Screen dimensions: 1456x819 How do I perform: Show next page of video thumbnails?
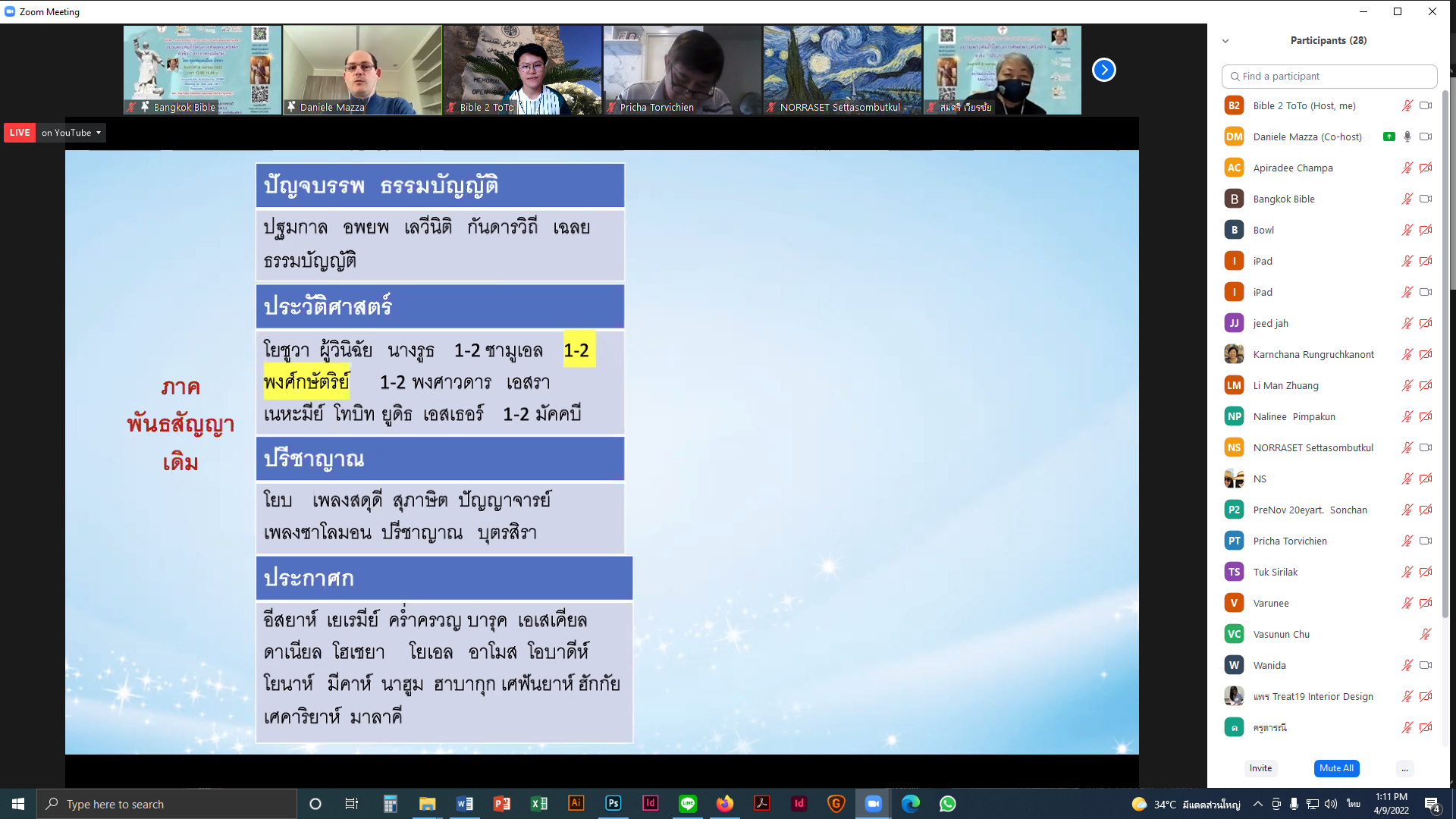pos(1103,70)
